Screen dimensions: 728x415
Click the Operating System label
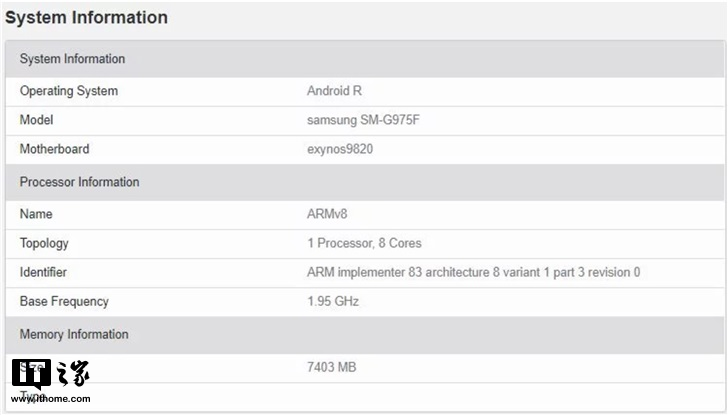pyautogui.click(x=68, y=91)
